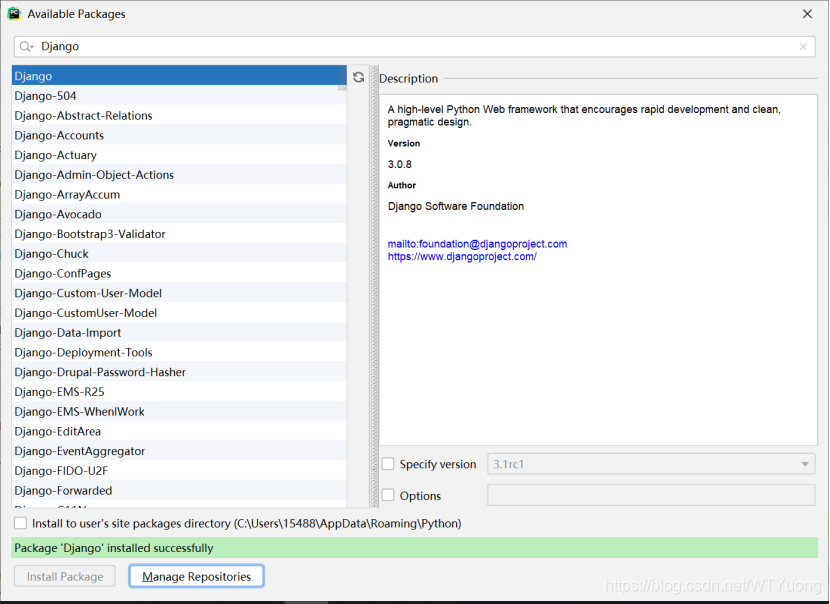Enable the Options checkbox

click(388, 495)
